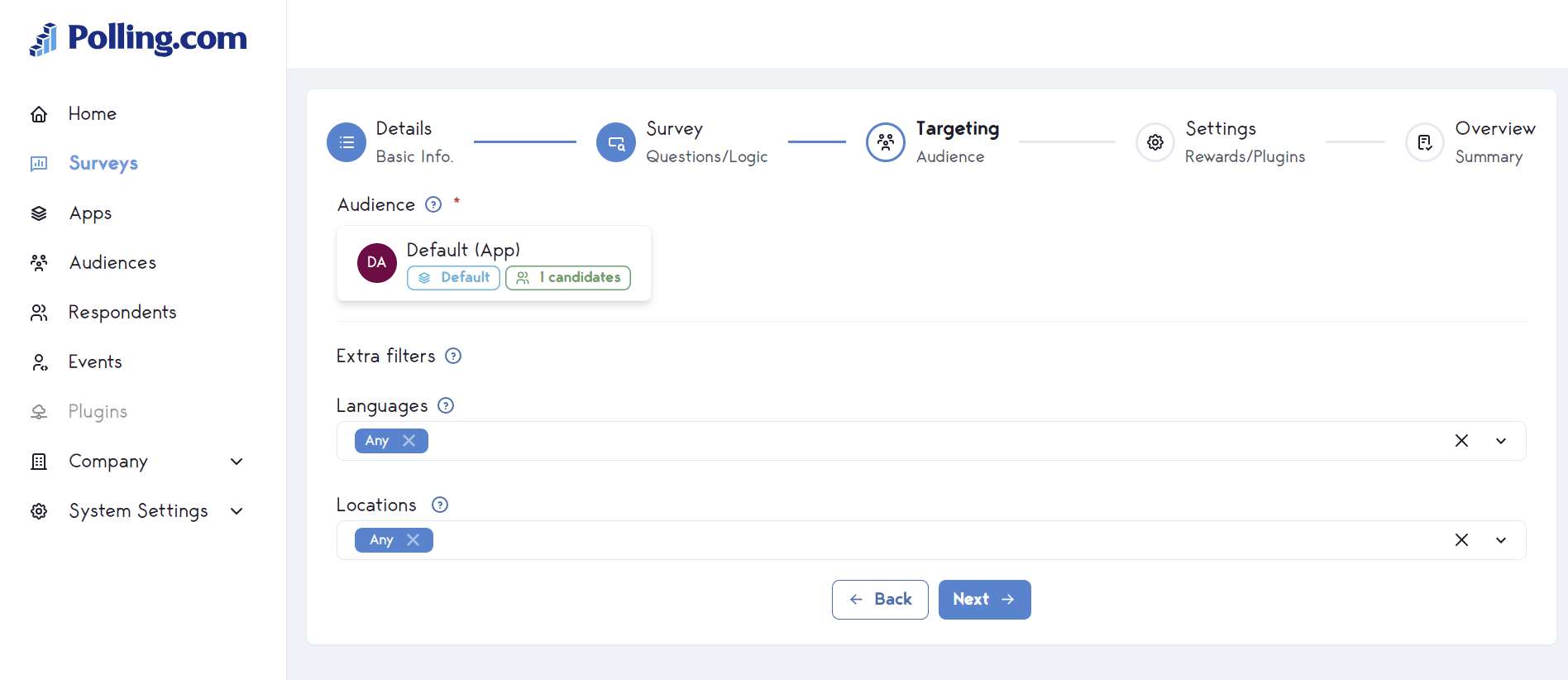This screenshot has width=1568, height=680.
Task: Open Surveys in sidebar
Action: [x=103, y=164]
